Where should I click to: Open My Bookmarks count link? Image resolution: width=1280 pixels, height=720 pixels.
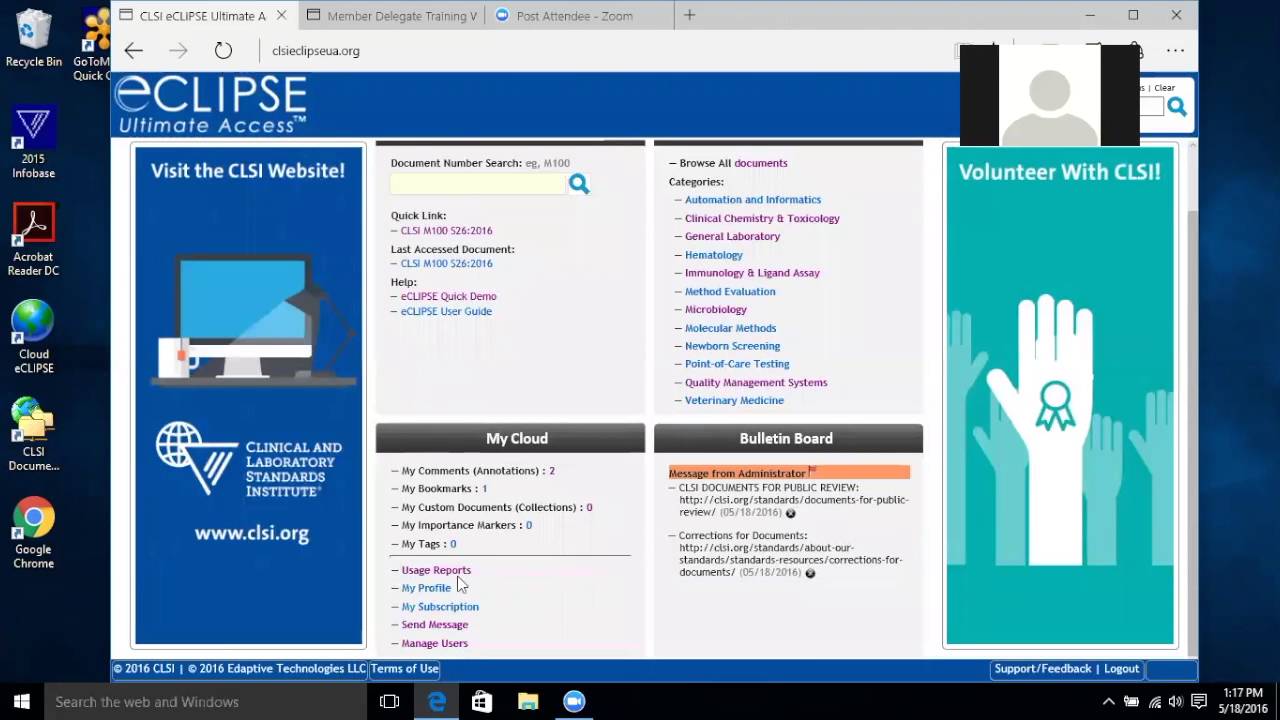[x=484, y=489]
